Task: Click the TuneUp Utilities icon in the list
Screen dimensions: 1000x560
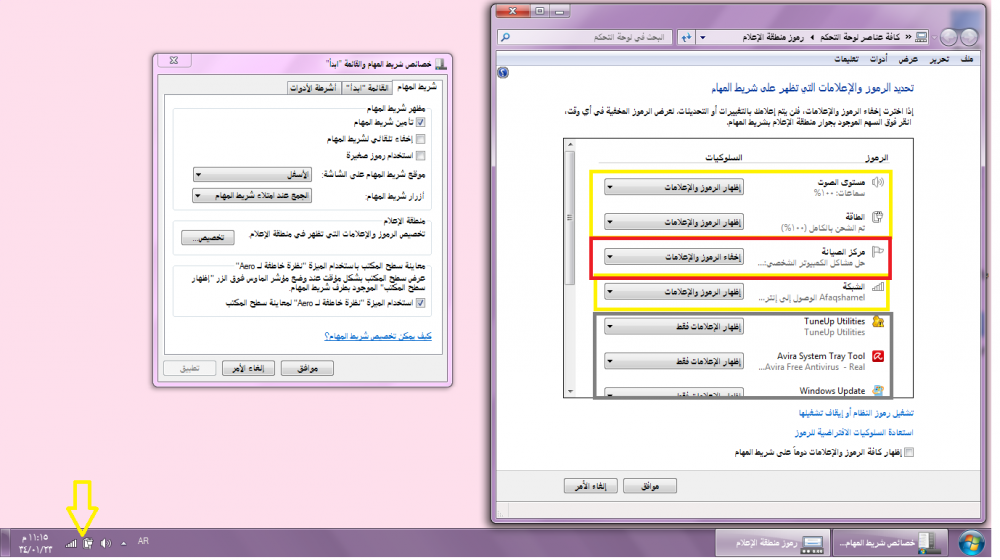Action: coord(877,321)
